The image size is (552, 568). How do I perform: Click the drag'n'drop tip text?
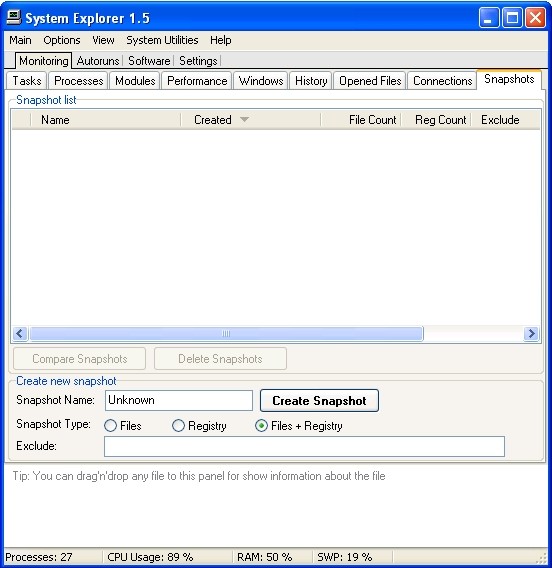199,476
